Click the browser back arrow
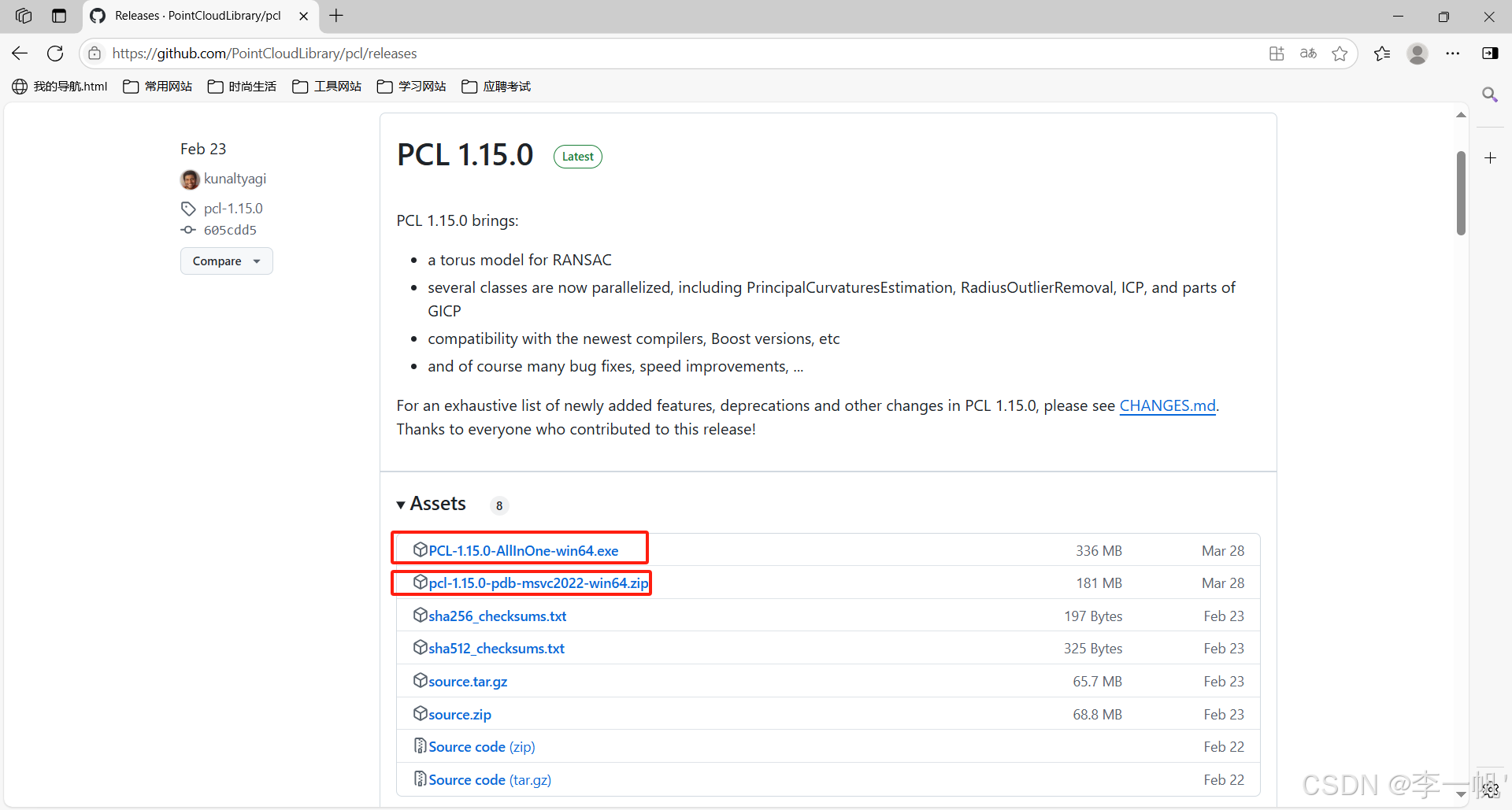 (x=20, y=54)
